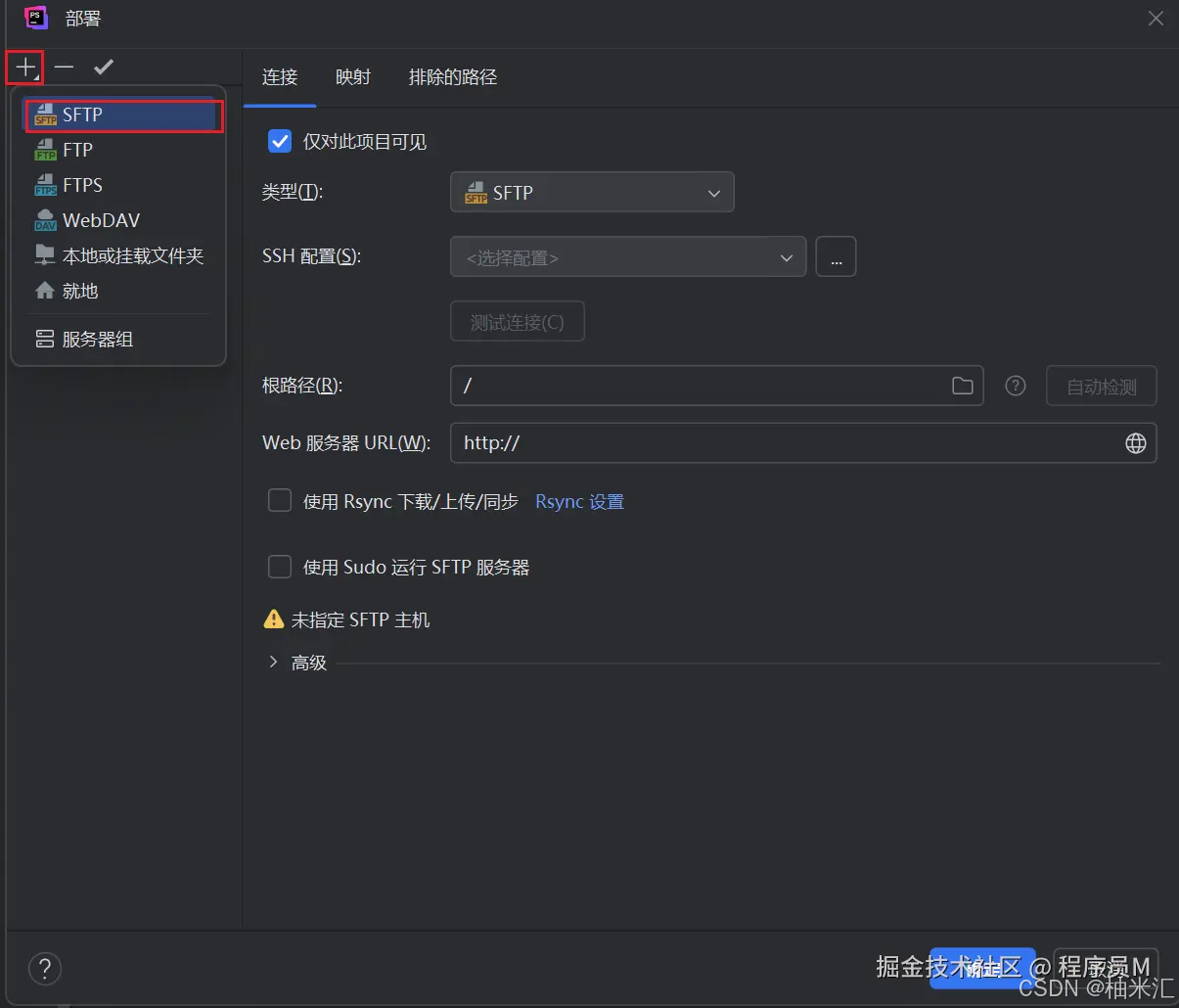Expand the 高级 section
This screenshot has height=1008, width=1179.
[x=274, y=663]
